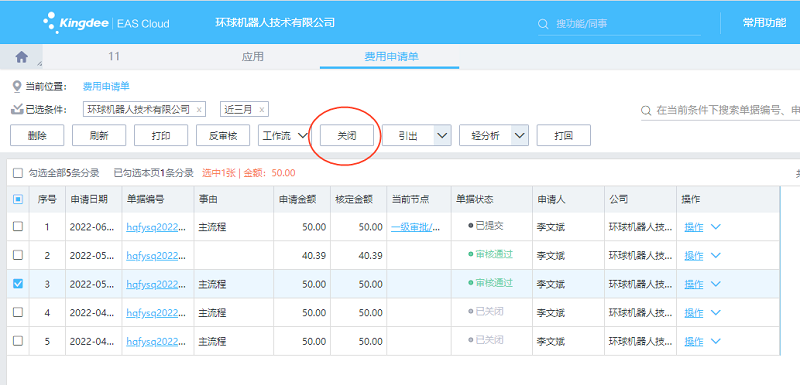Click the 搜功能/同事 search field

pos(619,24)
